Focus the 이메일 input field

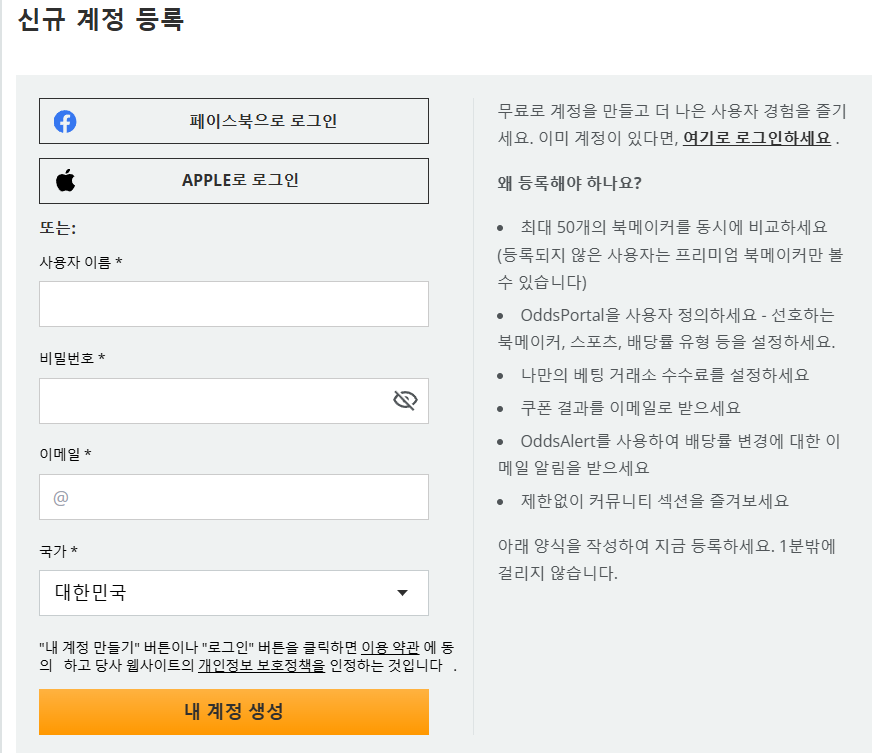[x=234, y=497]
